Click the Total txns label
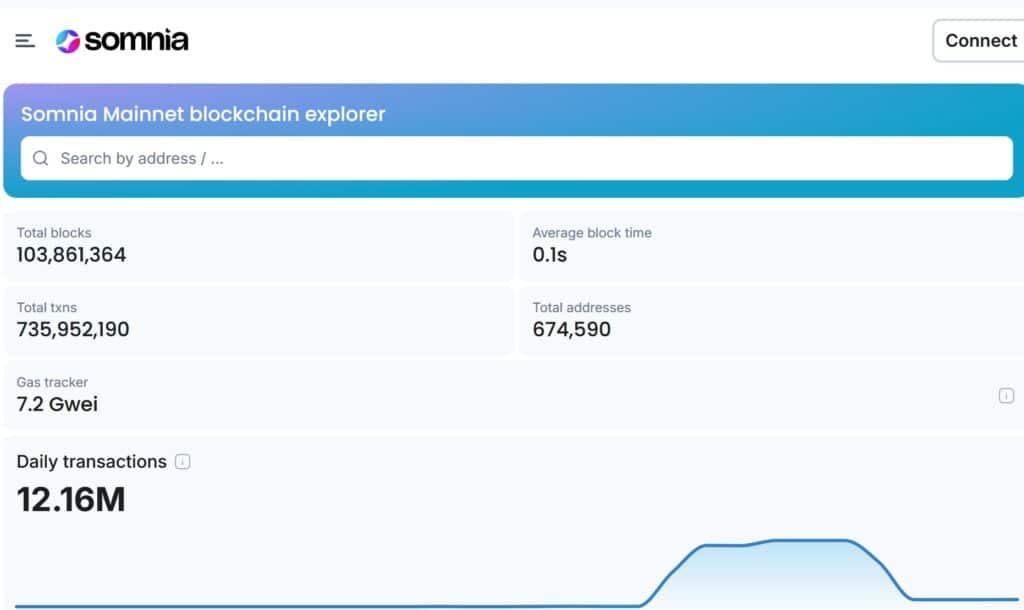The height and width of the screenshot is (610, 1024). tap(46, 308)
